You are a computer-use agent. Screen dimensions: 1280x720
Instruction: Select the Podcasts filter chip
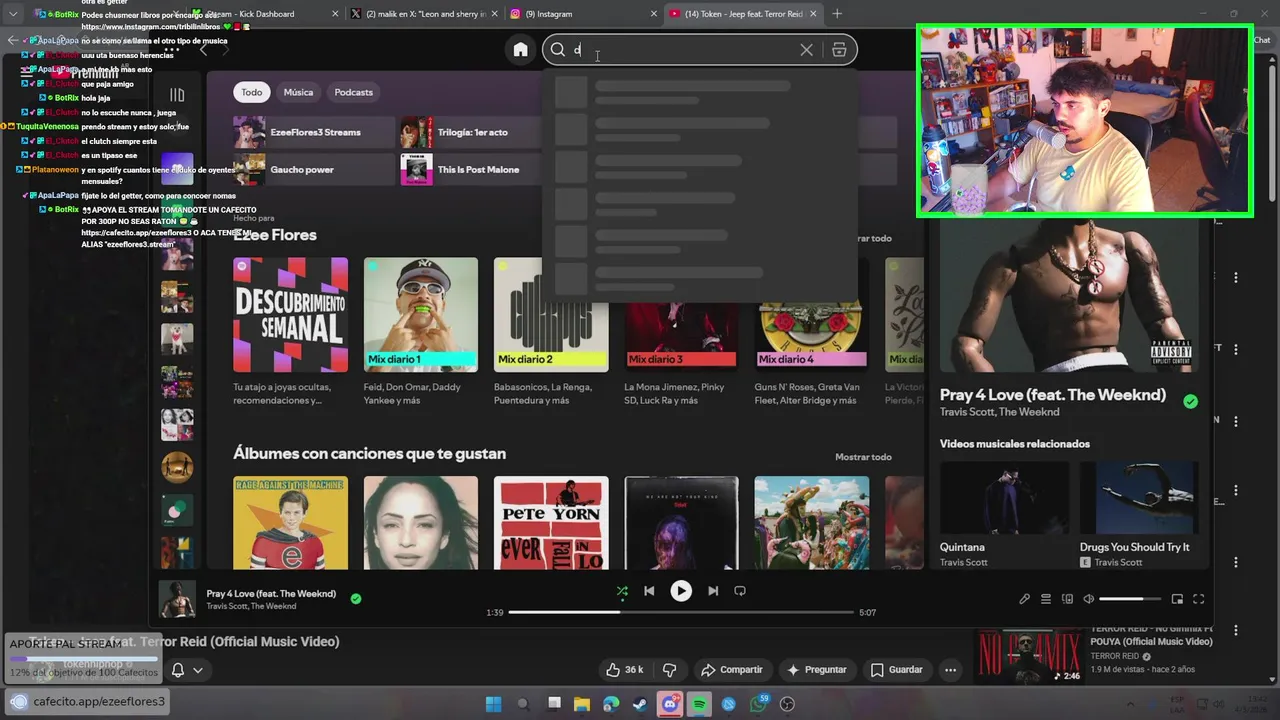(353, 92)
